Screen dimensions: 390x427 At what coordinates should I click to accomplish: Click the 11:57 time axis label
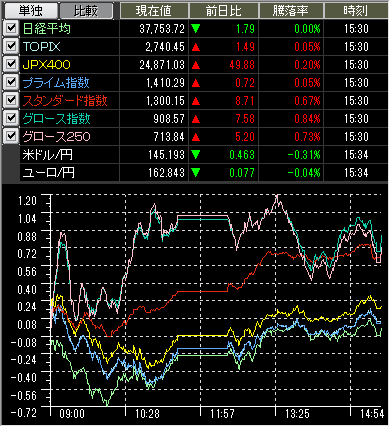[222, 414]
